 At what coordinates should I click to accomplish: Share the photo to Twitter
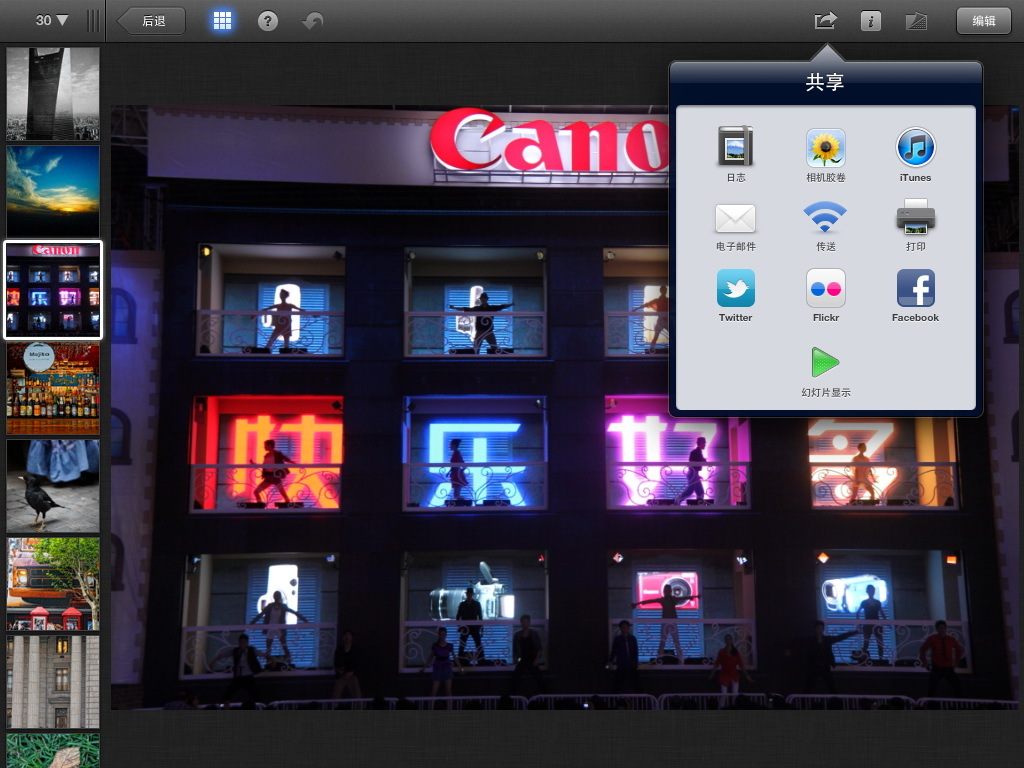[x=735, y=289]
